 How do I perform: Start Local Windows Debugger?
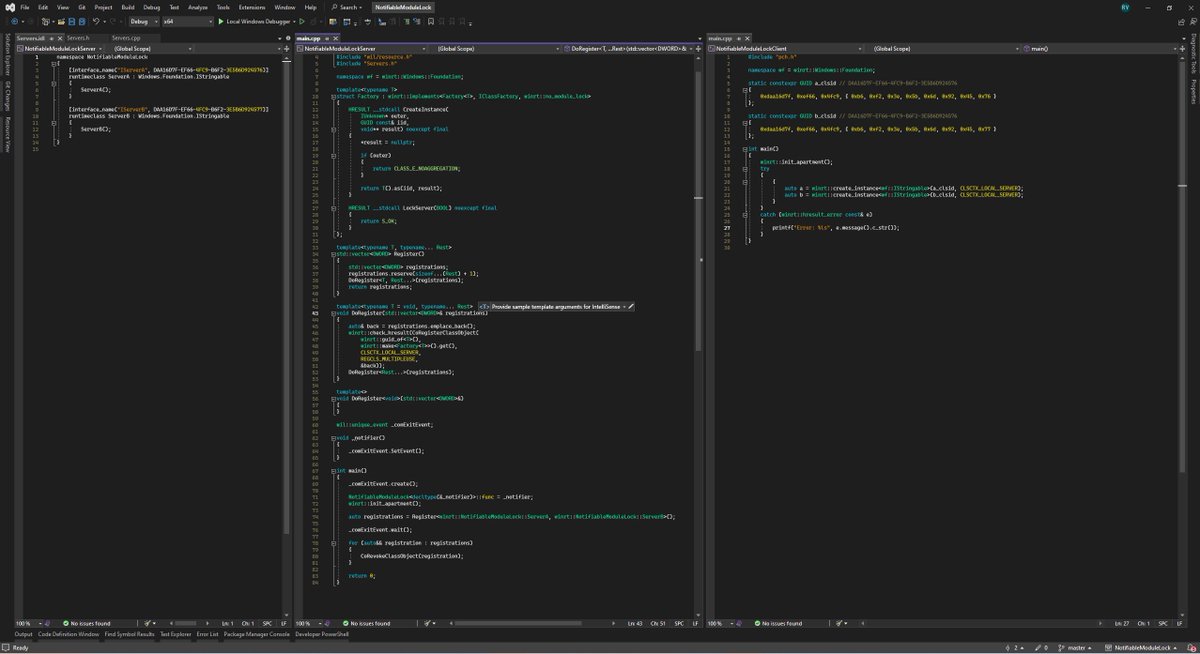(x=256, y=21)
